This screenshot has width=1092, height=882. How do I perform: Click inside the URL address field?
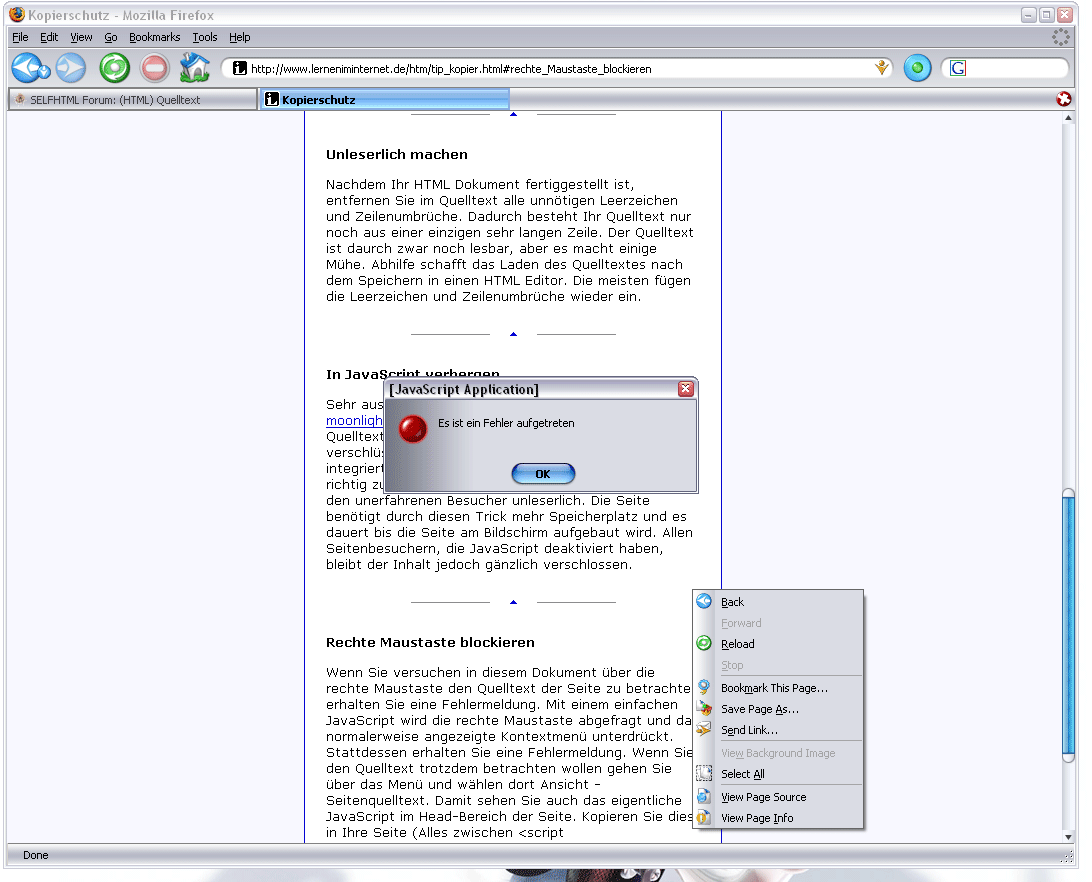(x=550, y=69)
